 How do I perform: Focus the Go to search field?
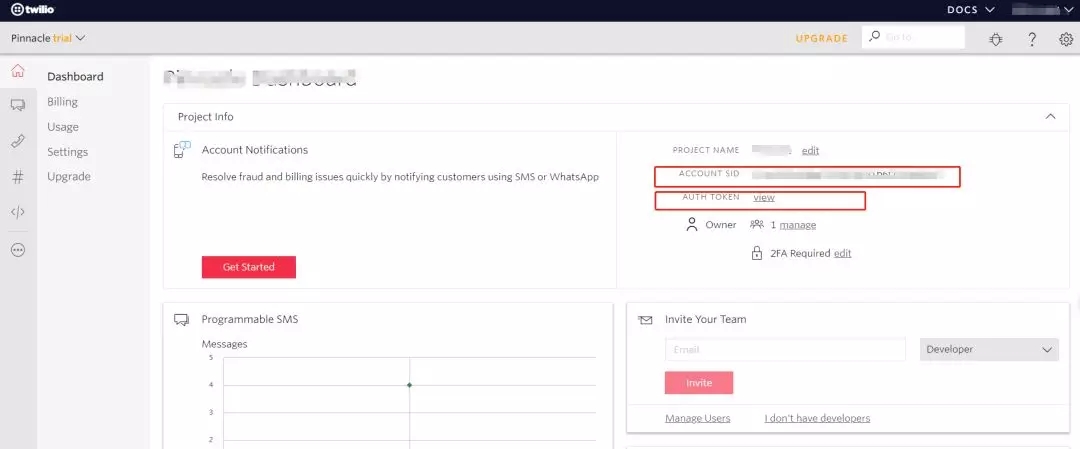click(x=913, y=37)
